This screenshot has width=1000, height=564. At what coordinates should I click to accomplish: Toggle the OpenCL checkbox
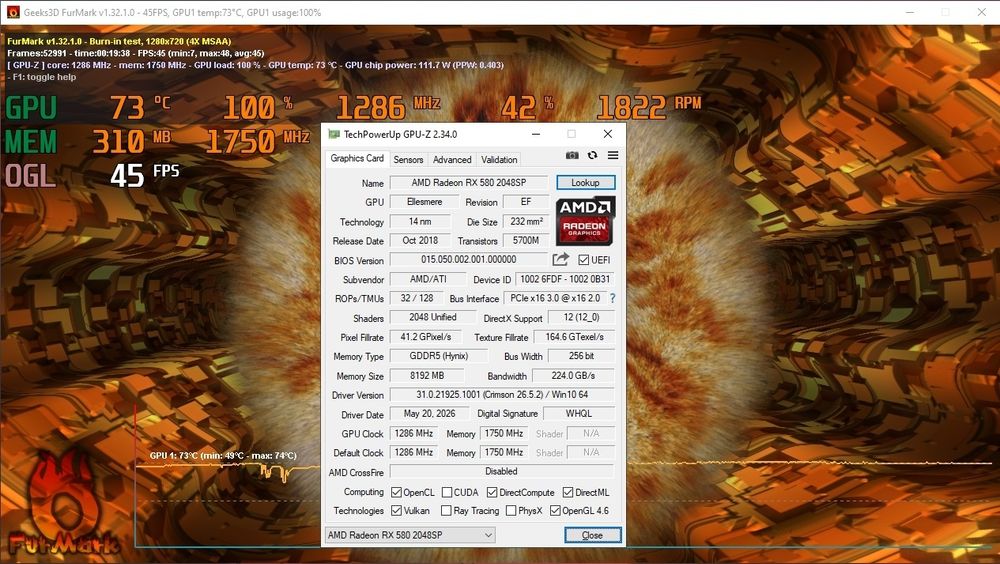(x=396, y=492)
